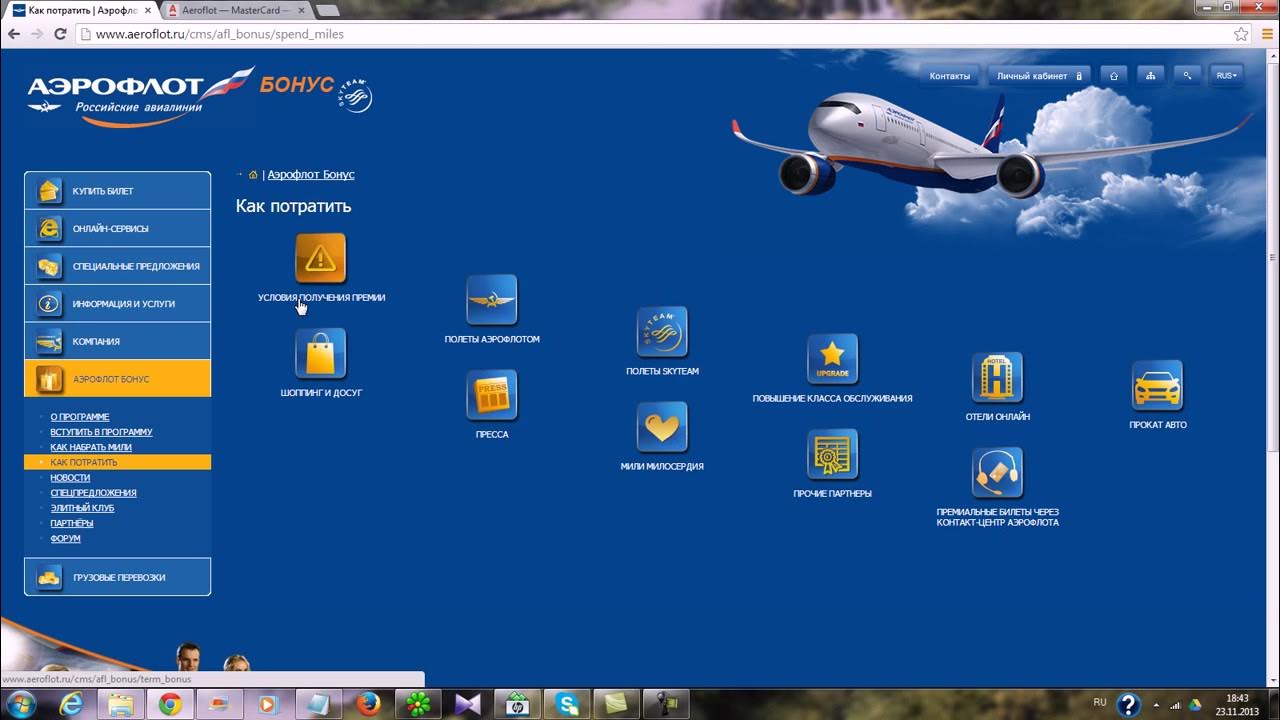This screenshot has height=720, width=1280.
Task: Reload the page
Action: tap(60, 34)
